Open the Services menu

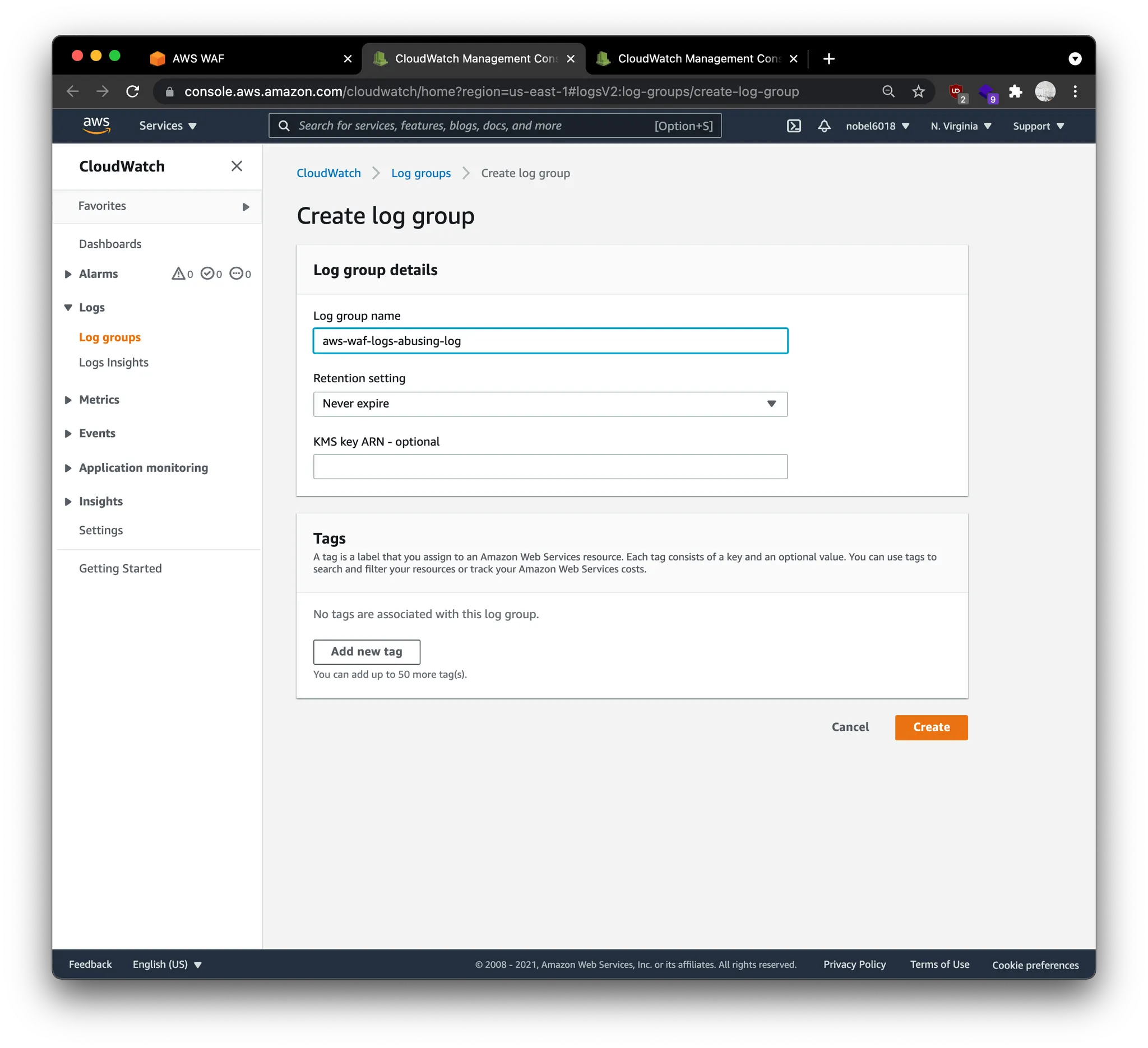click(x=168, y=126)
